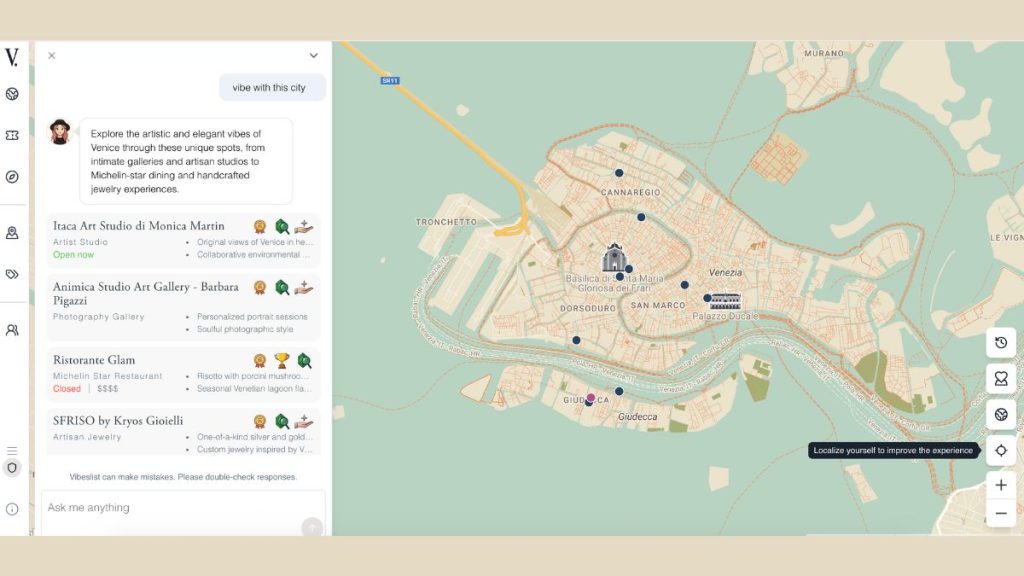1024x576 pixels.
Task: Open the Ristorante Glam listing
Action: tap(184, 374)
